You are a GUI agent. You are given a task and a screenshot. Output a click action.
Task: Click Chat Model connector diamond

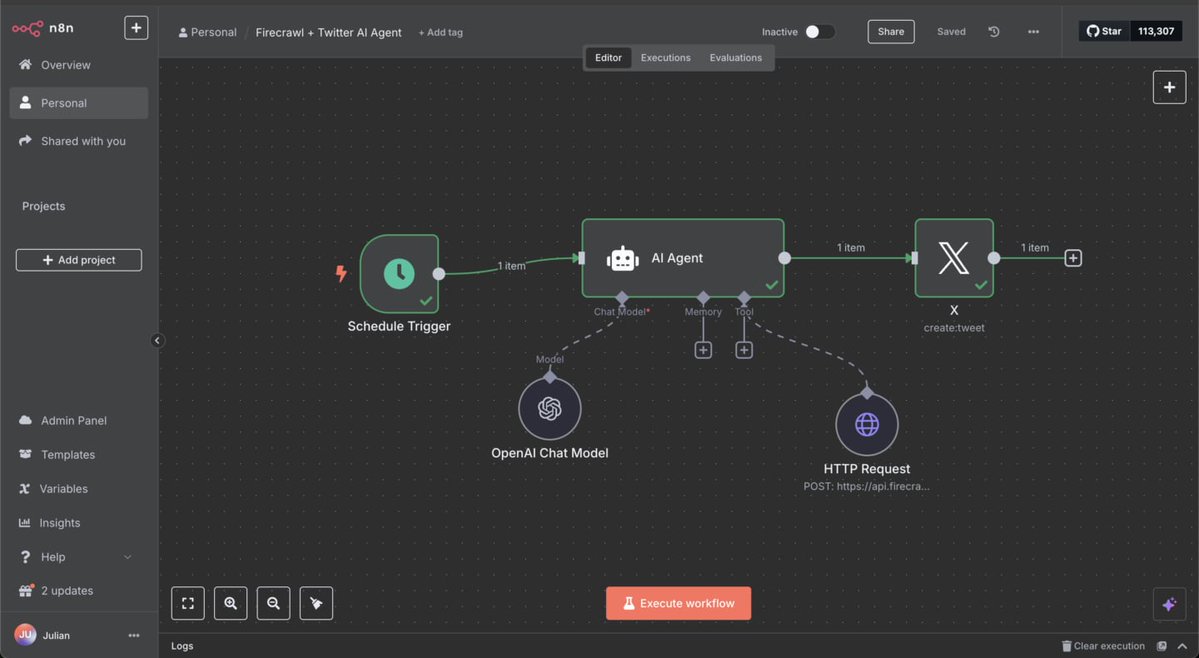click(622, 297)
